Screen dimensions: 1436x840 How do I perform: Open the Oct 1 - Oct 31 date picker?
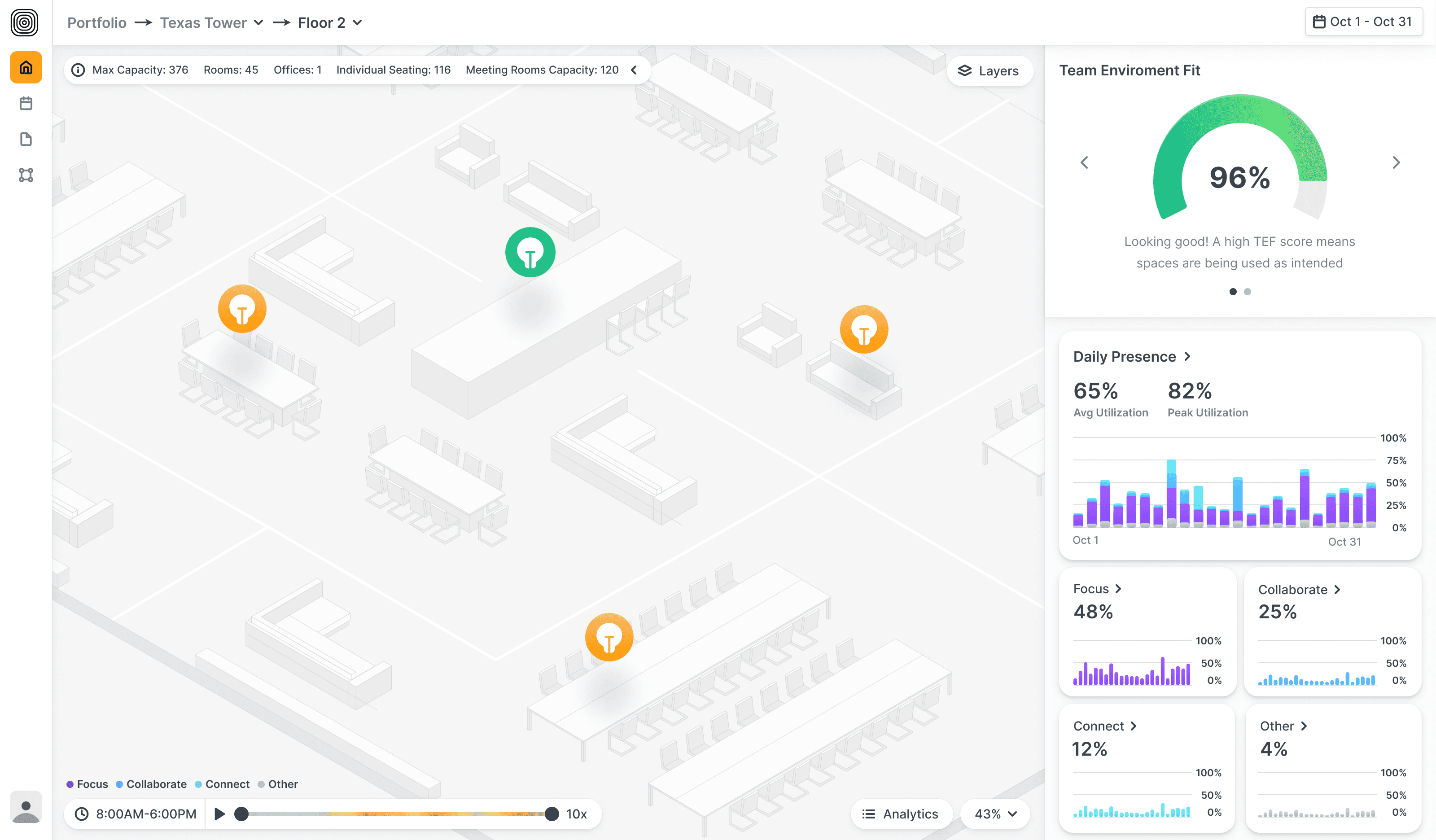[1363, 22]
